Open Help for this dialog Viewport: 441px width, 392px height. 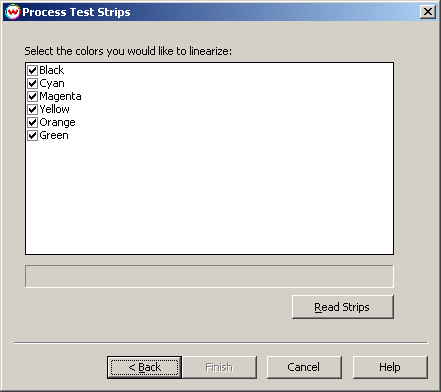pyautogui.click(x=390, y=367)
